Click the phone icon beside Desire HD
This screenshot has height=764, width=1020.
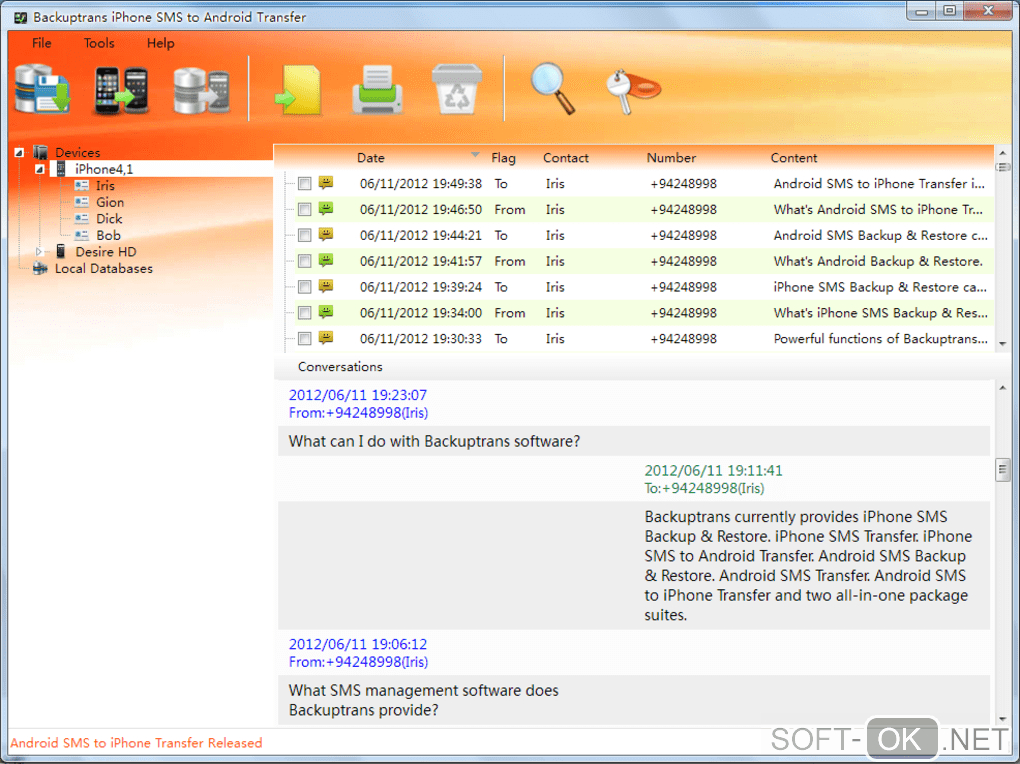tap(60, 251)
